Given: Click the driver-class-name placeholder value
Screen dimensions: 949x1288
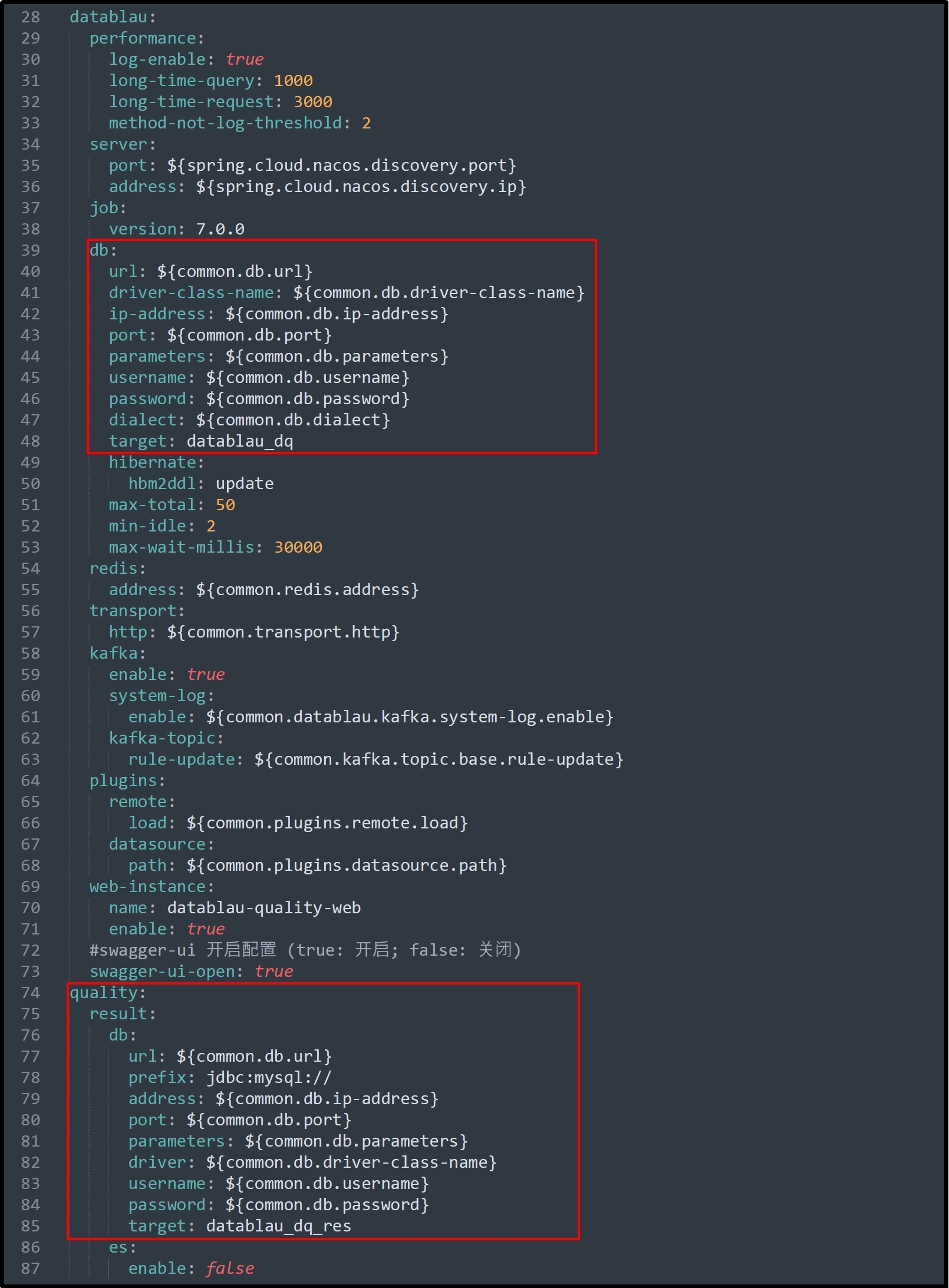Looking at the screenshot, I should [439, 293].
